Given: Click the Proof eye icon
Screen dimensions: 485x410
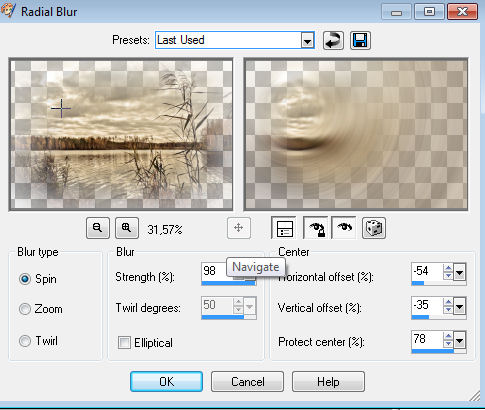Looking at the screenshot, I should [x=344, y=228].
